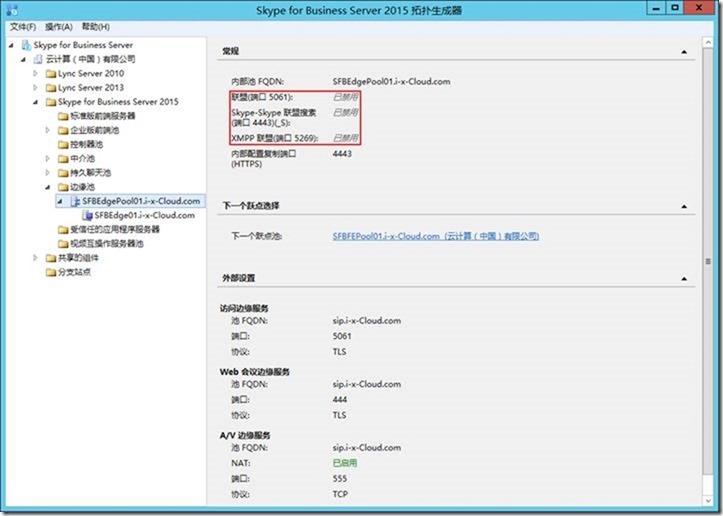723x516 pixels.
Task: Collapse the 云计算（中国）有限公司 site node
Action: [x=23, y=59]
